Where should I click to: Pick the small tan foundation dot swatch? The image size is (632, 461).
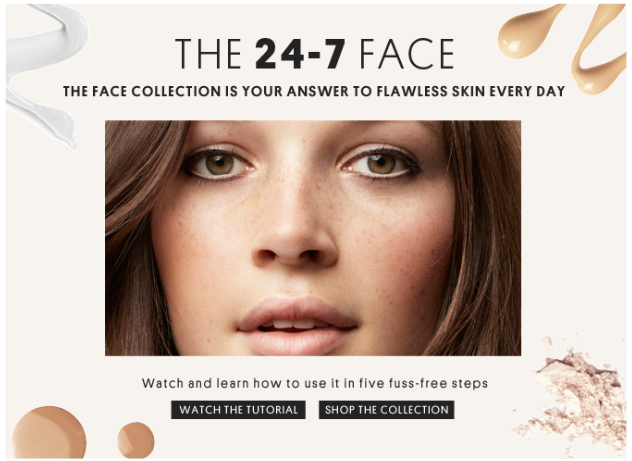click(x=136, y=440)
